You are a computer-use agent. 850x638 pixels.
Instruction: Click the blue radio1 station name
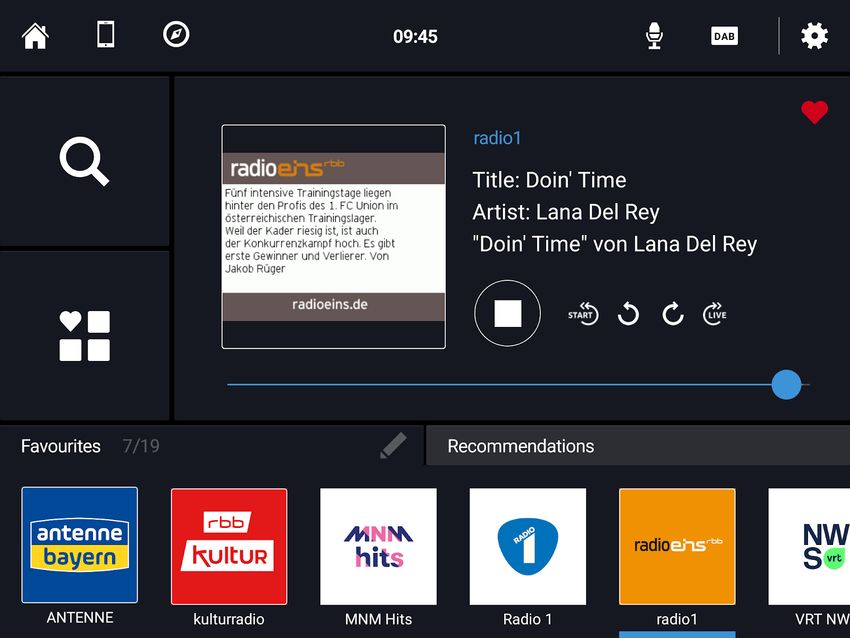pos(497,138)
